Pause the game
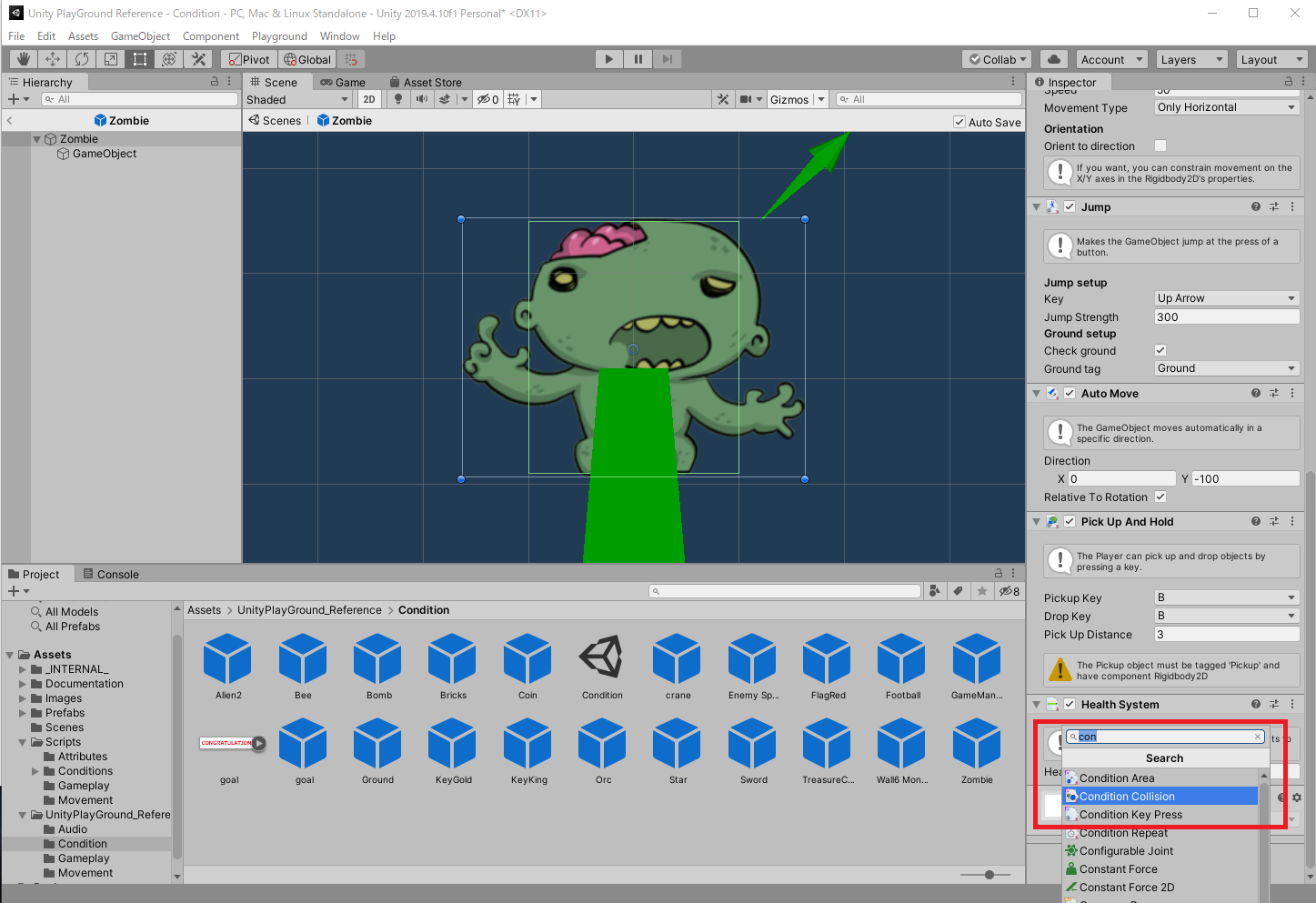The height and width of the screenshot is (903, 1316). (x=638, y=59)
